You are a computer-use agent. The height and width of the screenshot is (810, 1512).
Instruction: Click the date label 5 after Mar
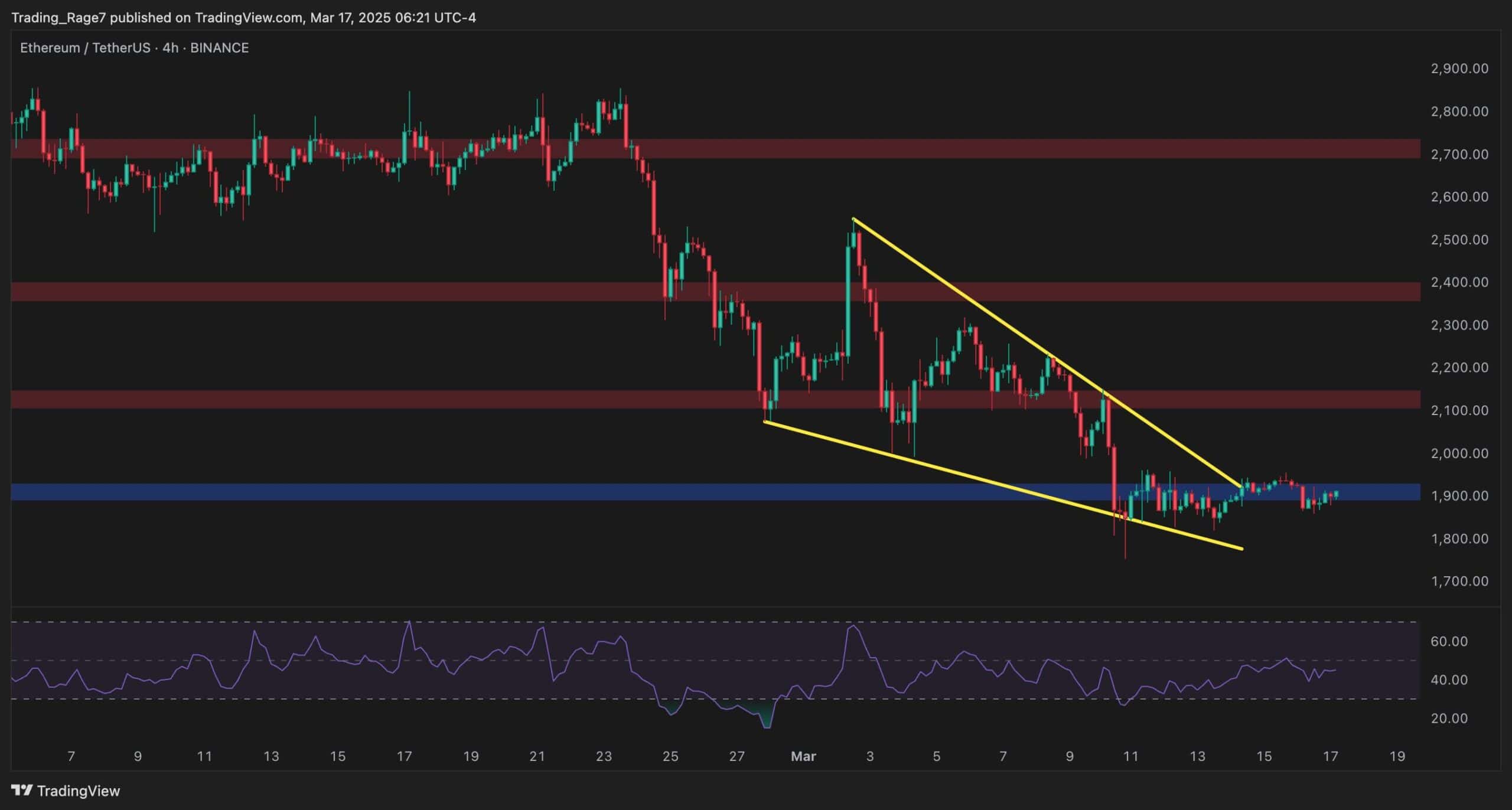[936, 756]
